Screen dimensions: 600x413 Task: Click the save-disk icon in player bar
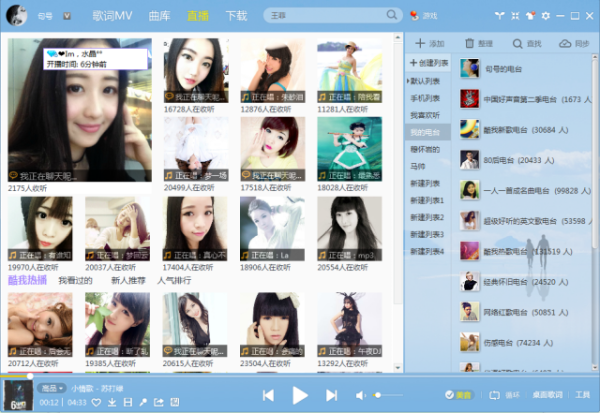click(128, 402)
